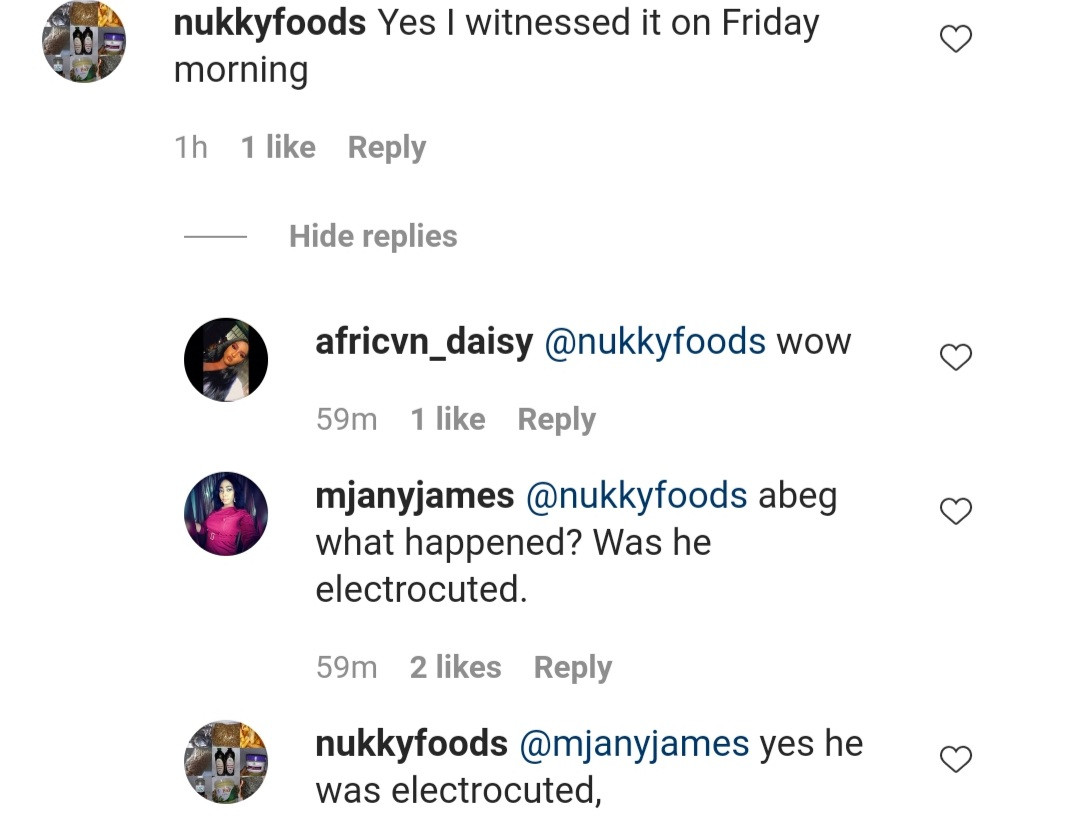This screenshot has width=1080, height=834.
Task: Like nukkyfoods' Friday morning comment
Action: click(x=957, y=40)
